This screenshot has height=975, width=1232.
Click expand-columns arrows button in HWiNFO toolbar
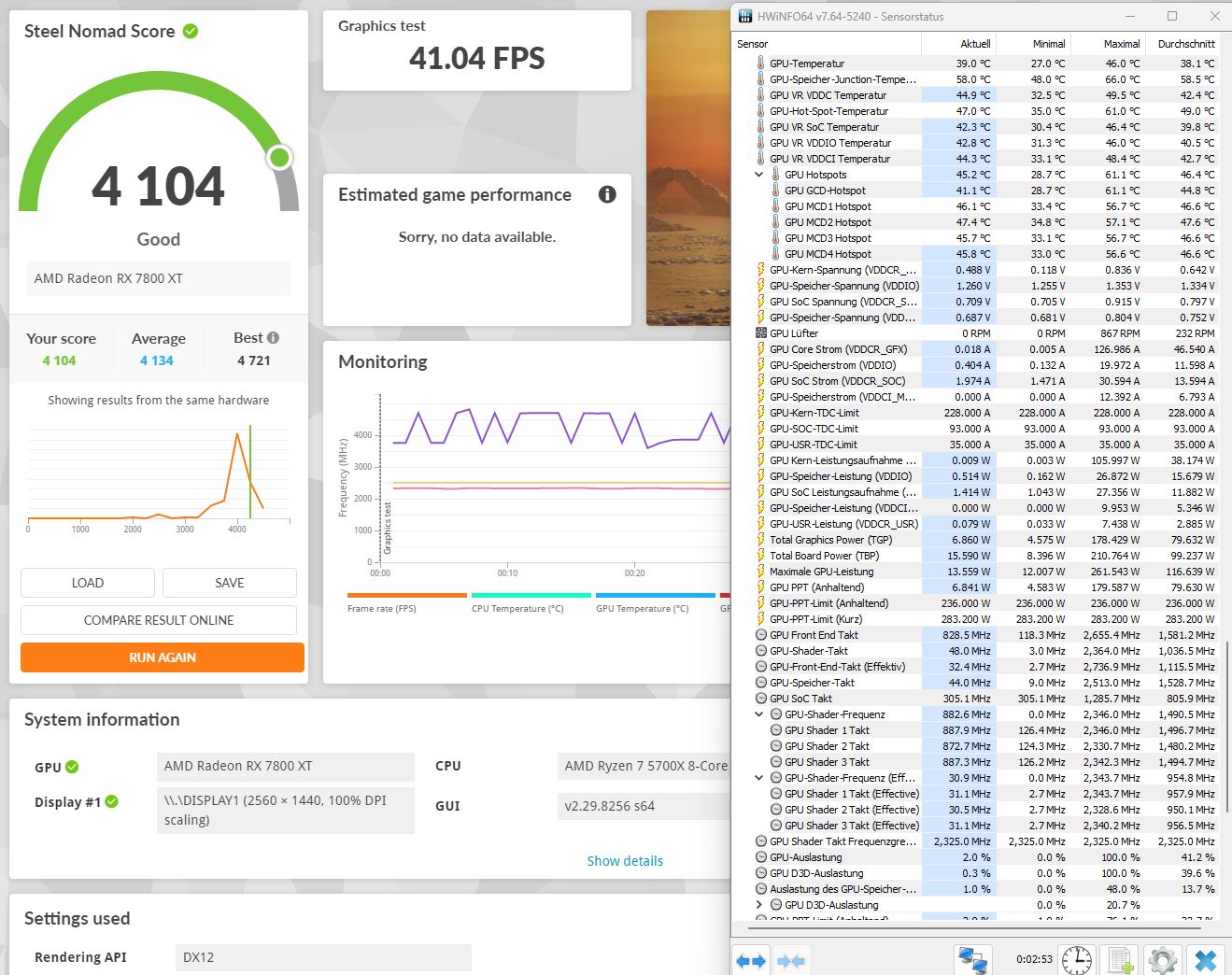click(x=751, y=960)
